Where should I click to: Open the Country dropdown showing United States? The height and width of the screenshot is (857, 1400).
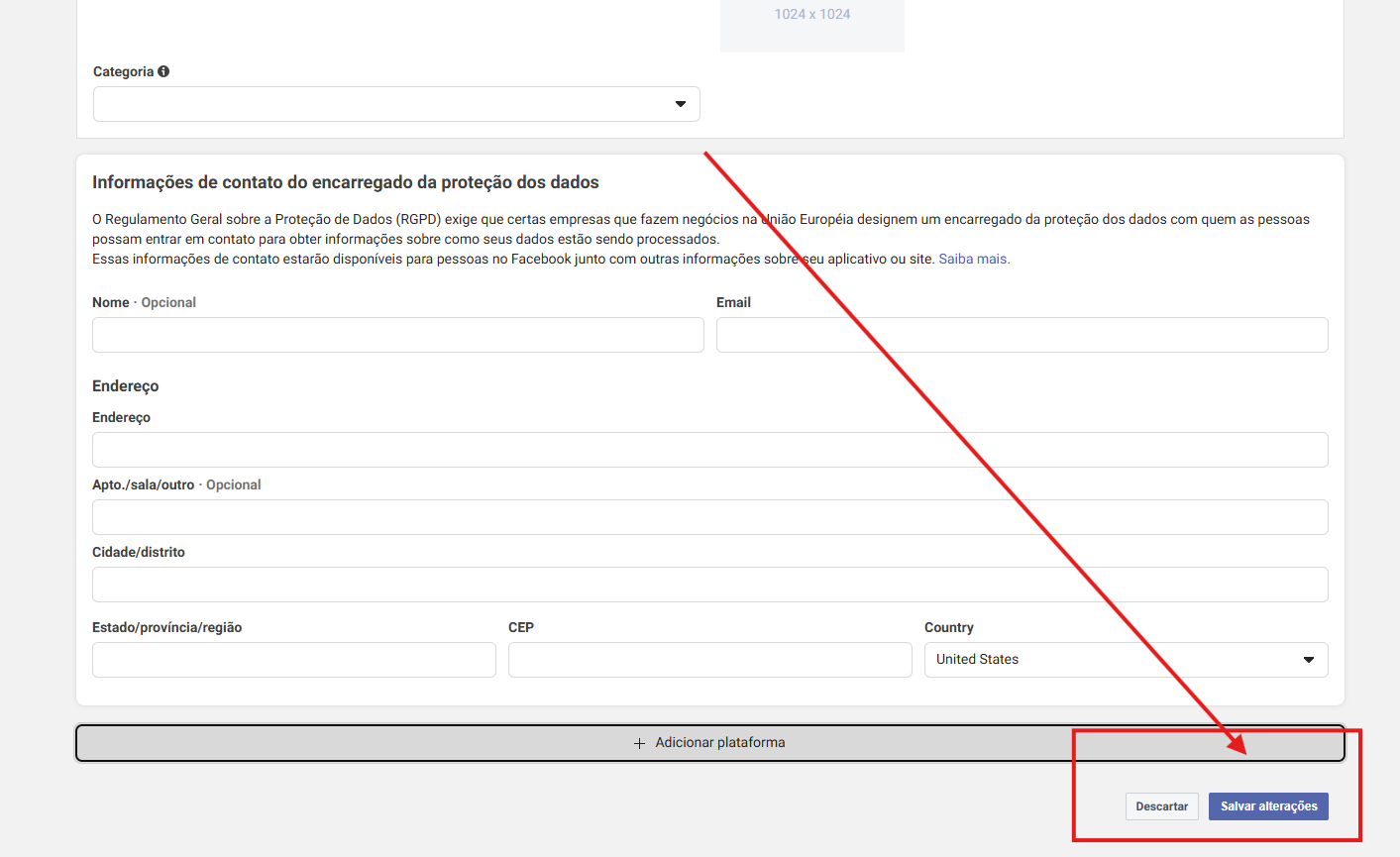tap(1127, 660)
